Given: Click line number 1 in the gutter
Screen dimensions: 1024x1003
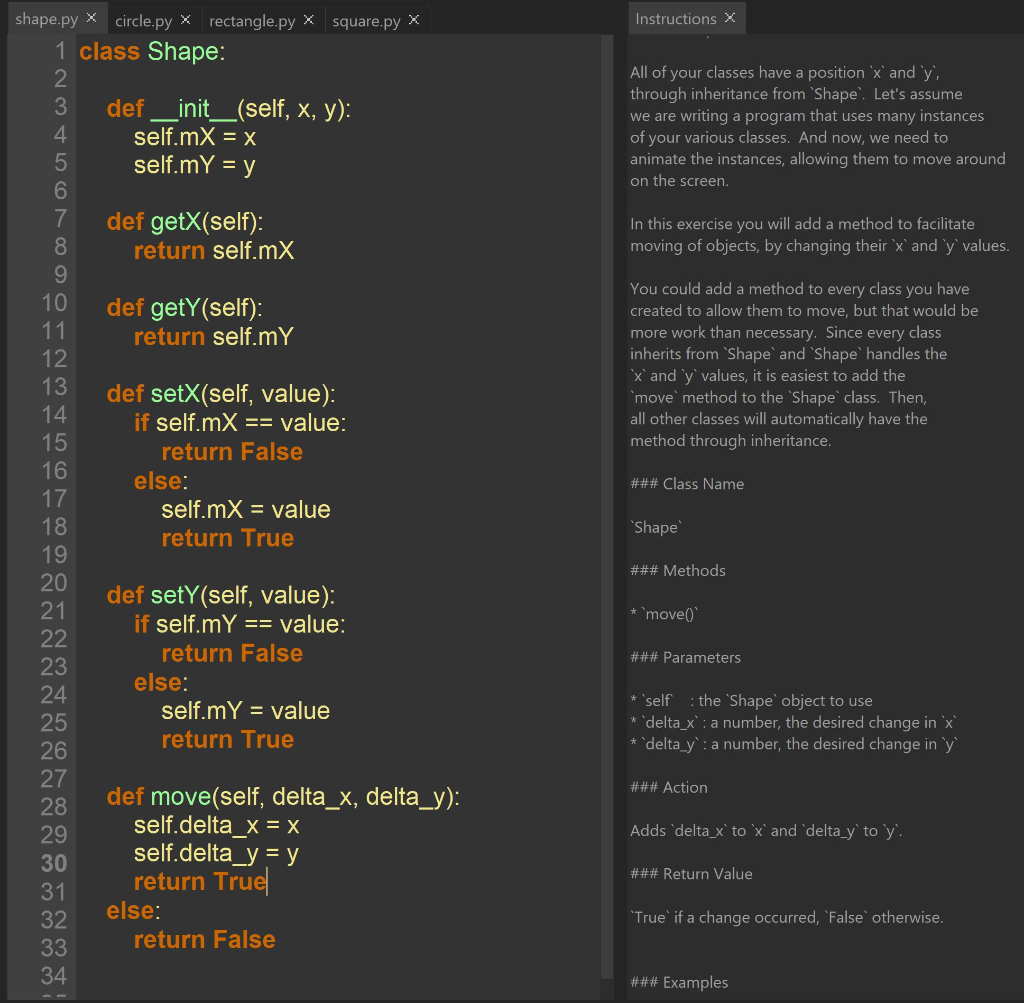Looking at the screenshot, I should (x=59, y=50).
